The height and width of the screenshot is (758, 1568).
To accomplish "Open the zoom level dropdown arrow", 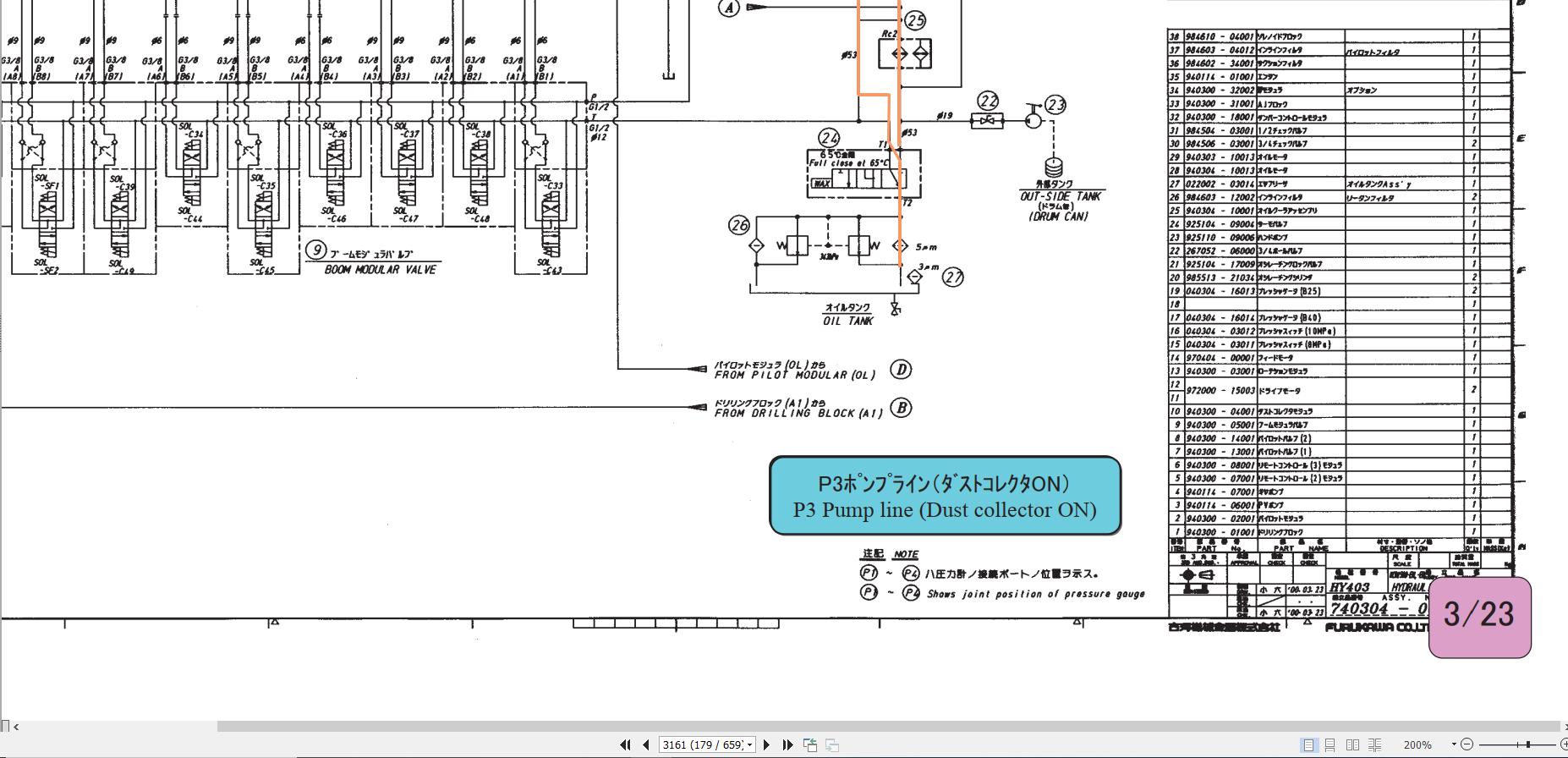I will 1455,744.
